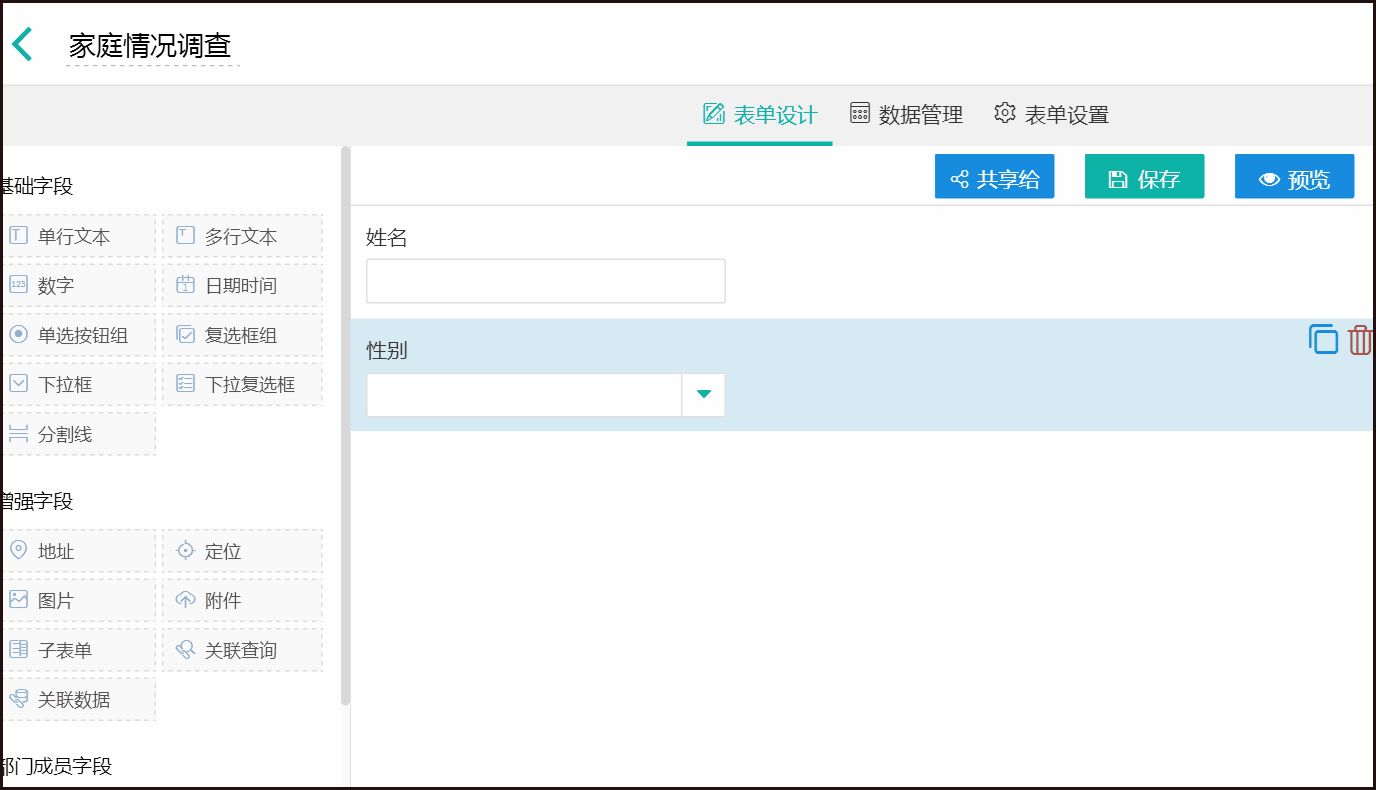
Task: Add a 下拉框 dropdown field
Action: tap(78, 384)
